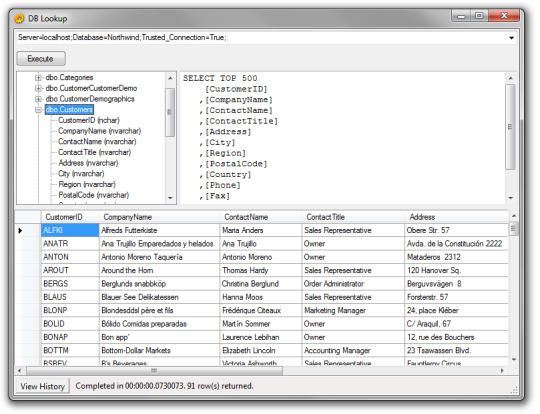Select dbo.Customers in the tree

(69, 110)
